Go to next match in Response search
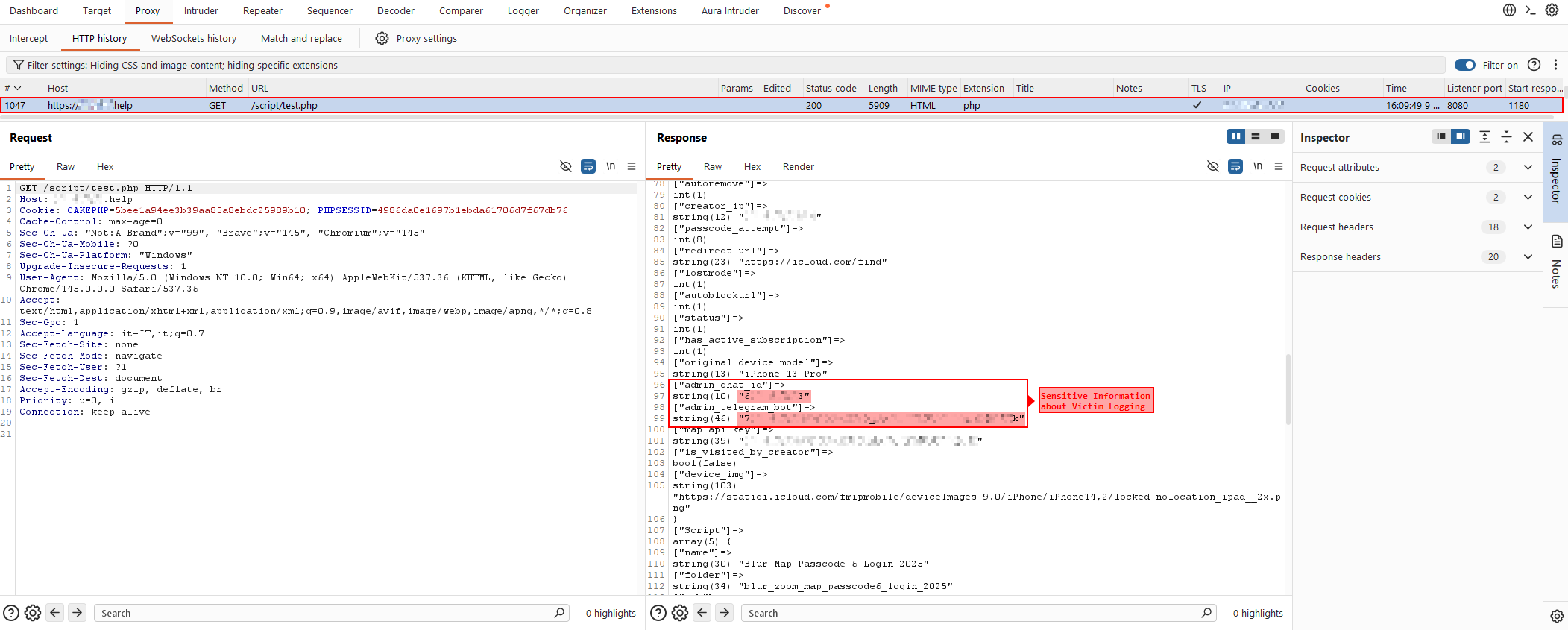1568x630 pixels. point(725,613)
